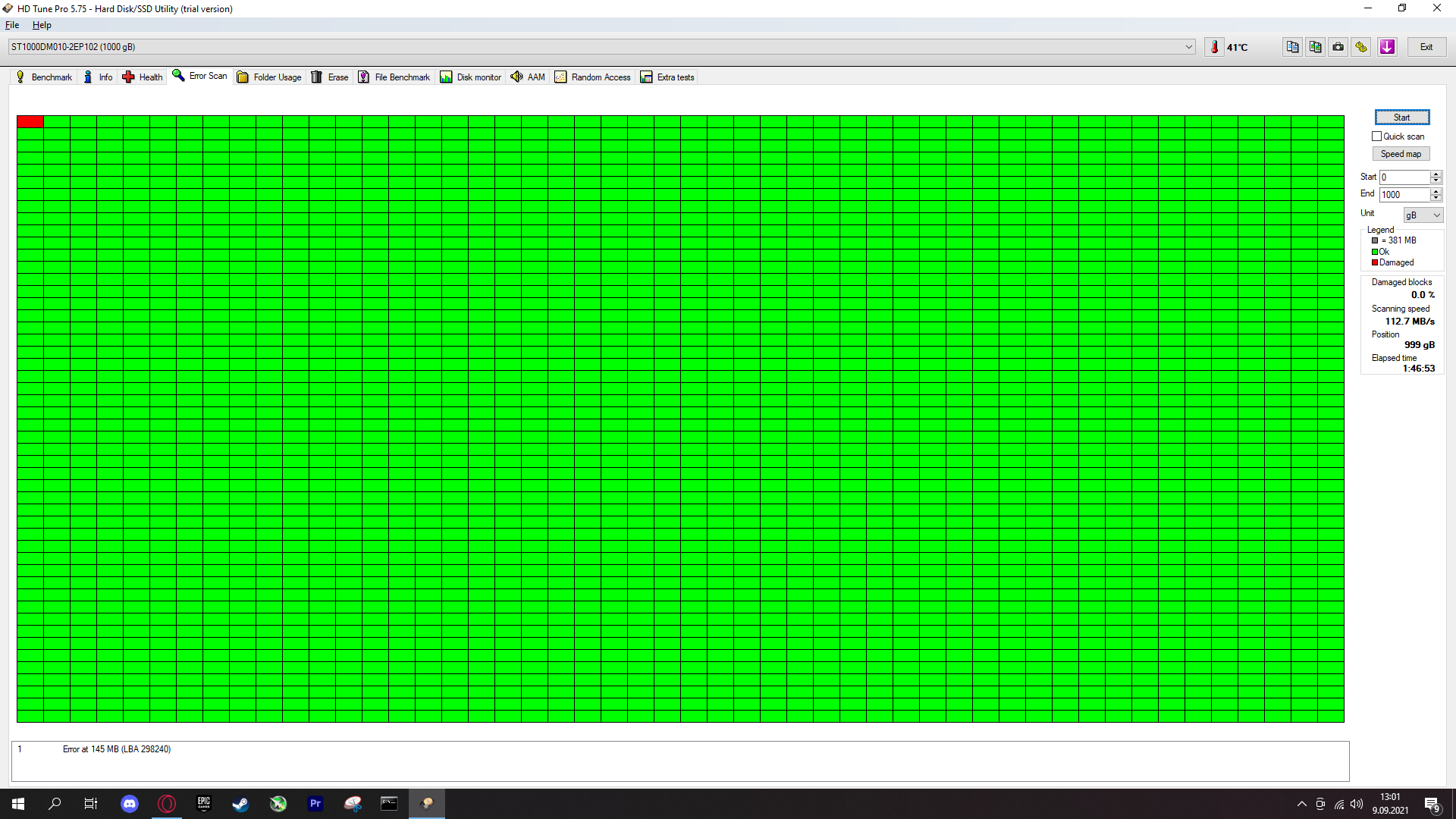Click the AAM speaker icon
Screen dimensions: 1456x819
point(517,77)
